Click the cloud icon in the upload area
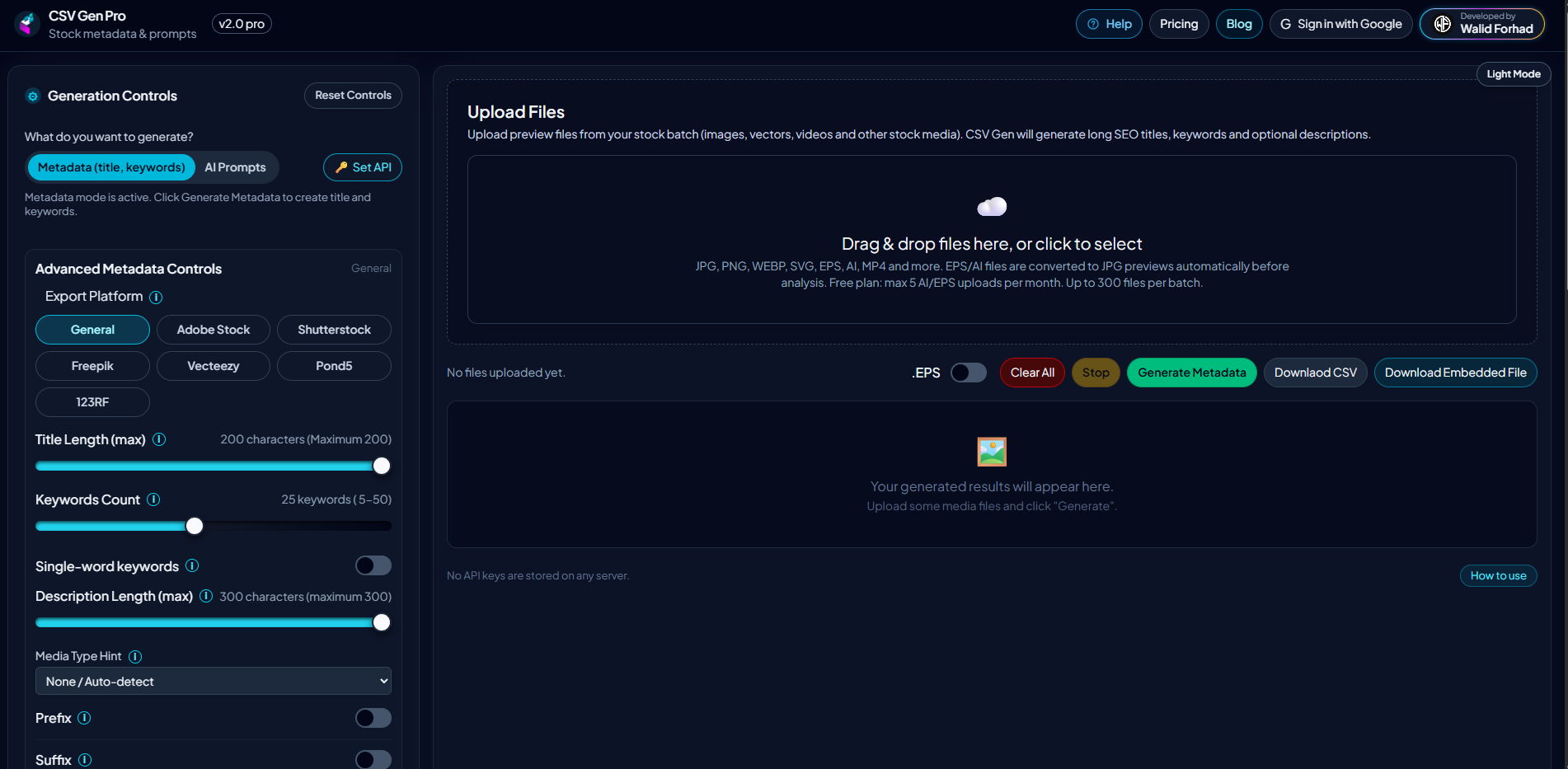Screen dimensions: 1568x769 pyautogui.click(x=992, y=206)
